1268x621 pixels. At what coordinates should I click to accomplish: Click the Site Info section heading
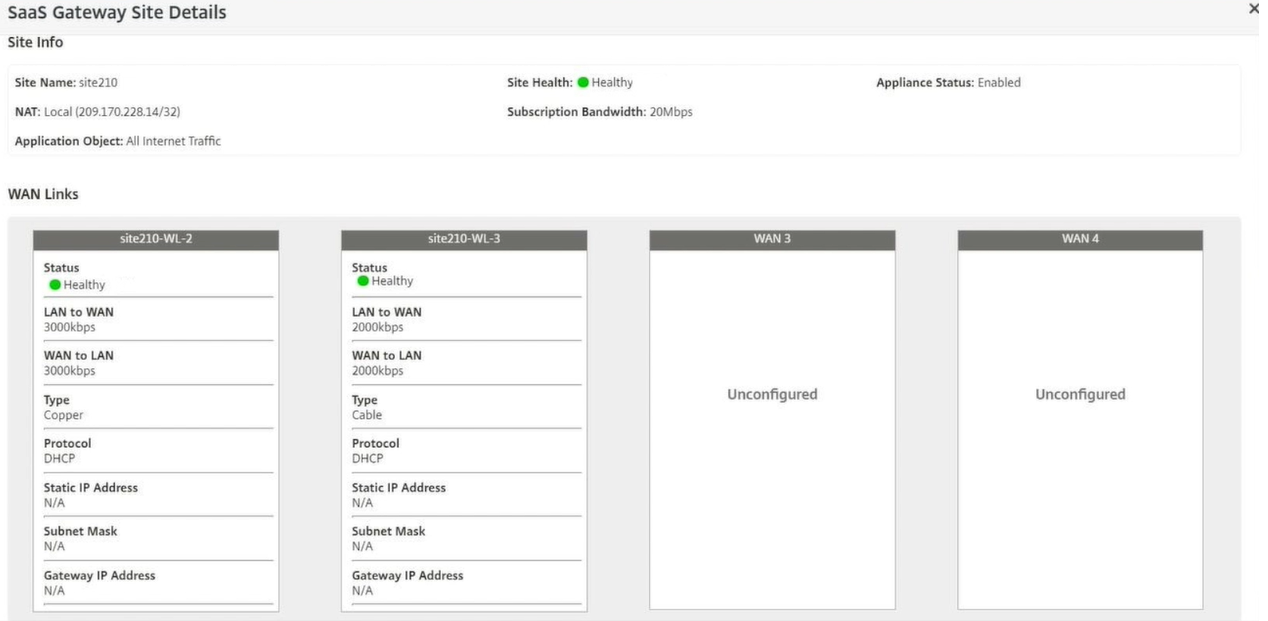[x=36, y=43]
